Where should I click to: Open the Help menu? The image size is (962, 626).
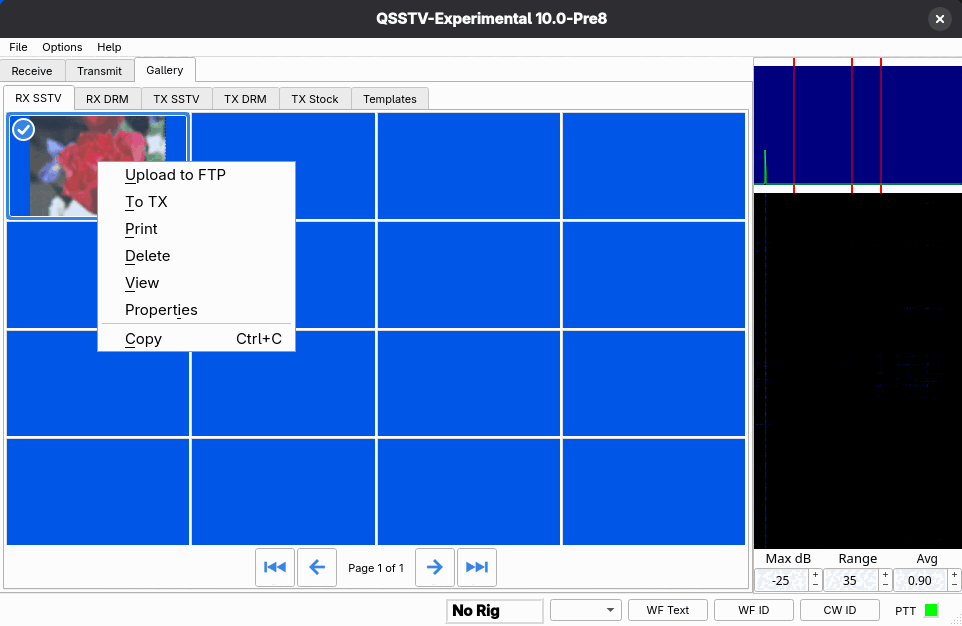[x=109, y=47]
